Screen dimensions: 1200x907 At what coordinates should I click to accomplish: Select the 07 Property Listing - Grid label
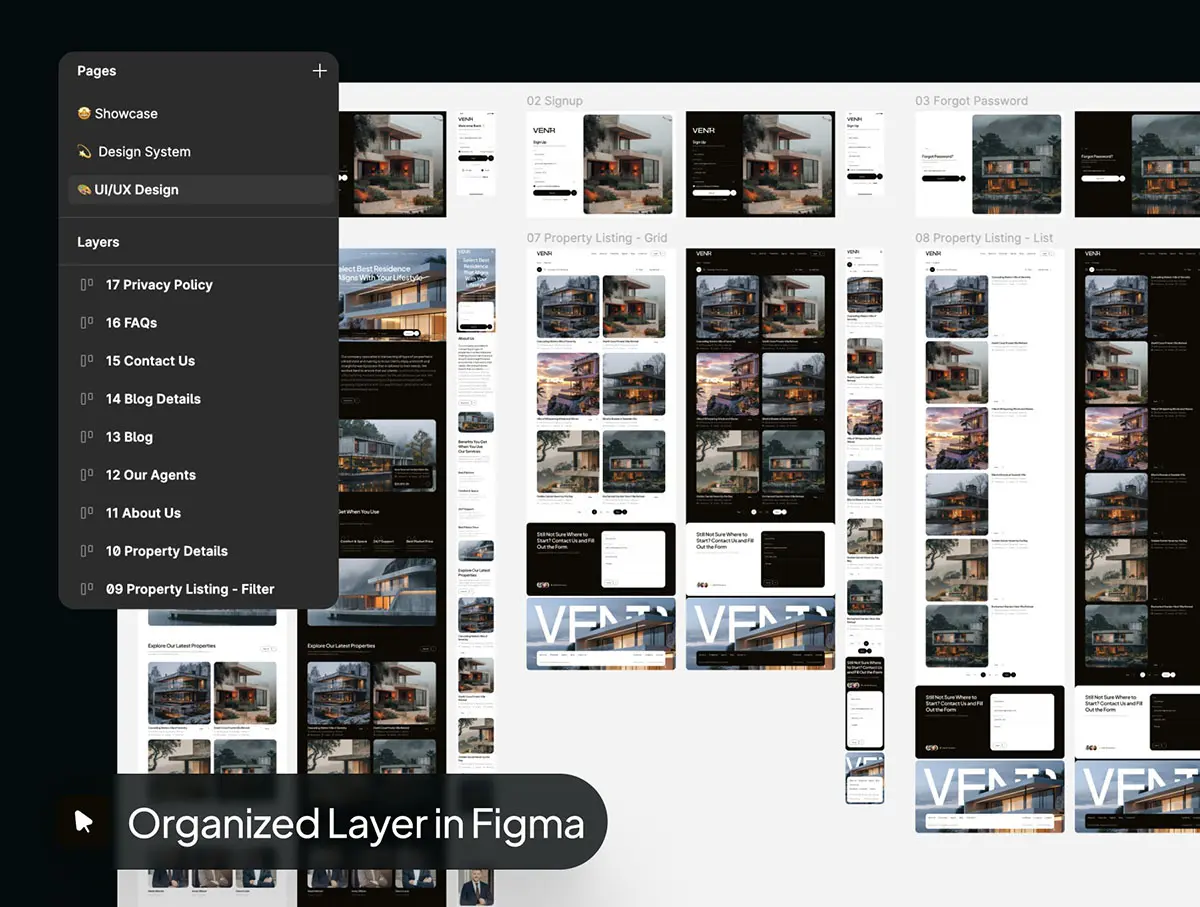click(597, 238)
